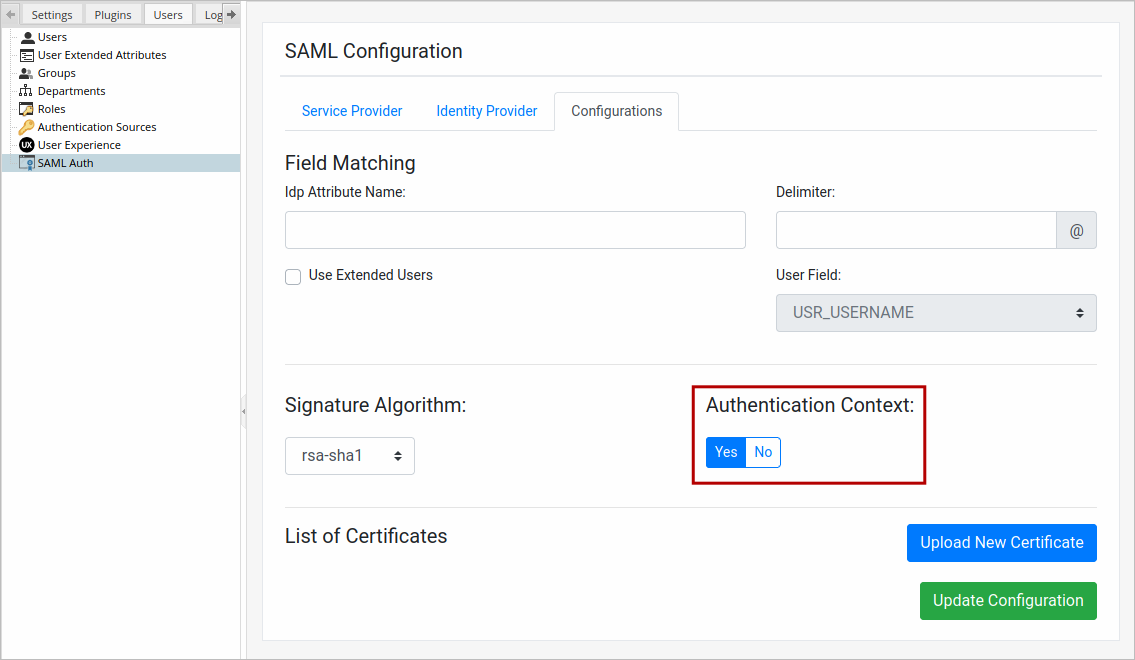
Task: Click the Departments hierarchy icon
Action: pos(27,91)
